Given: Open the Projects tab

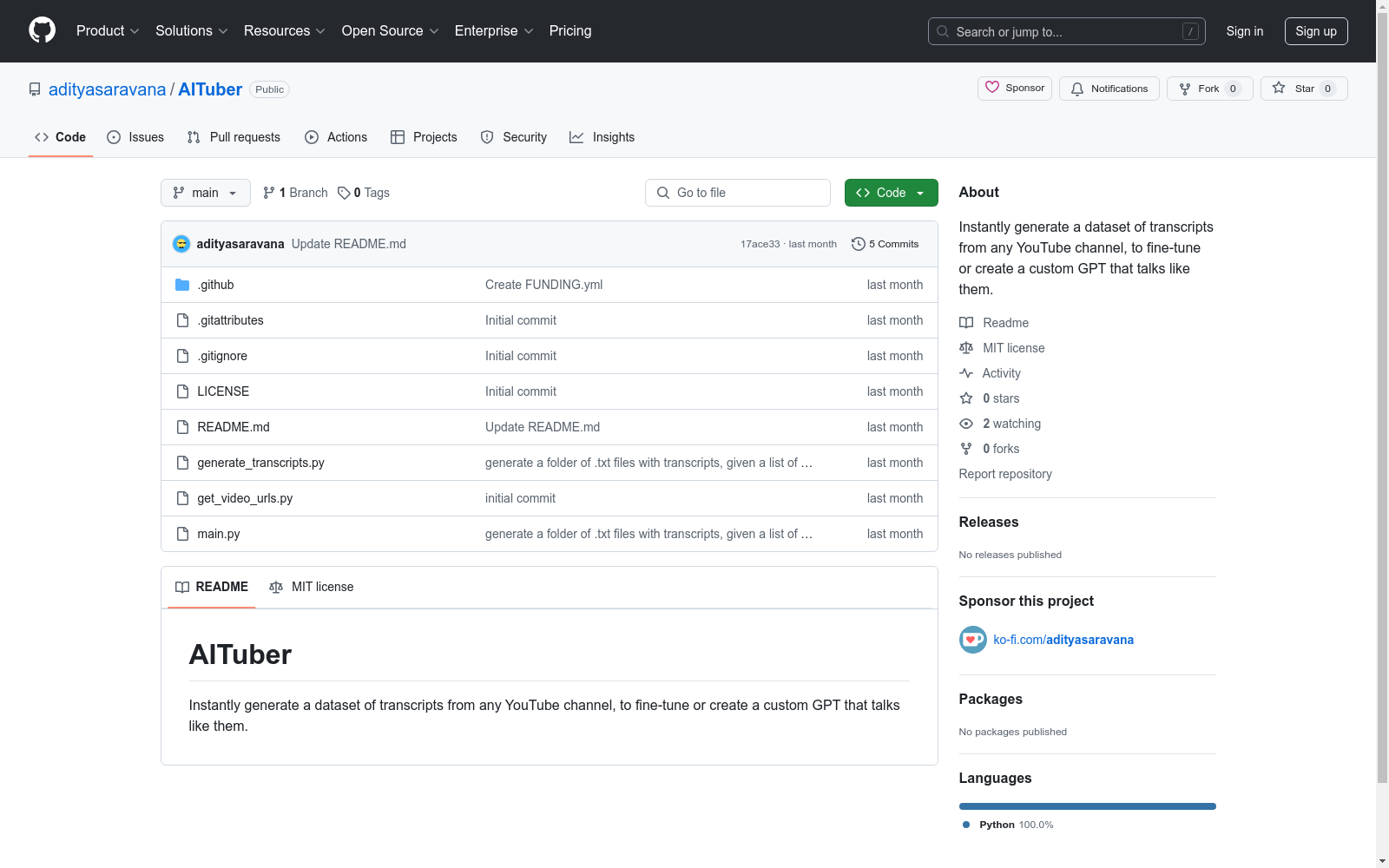Looking at the screenshot, I should coord(424,137).
